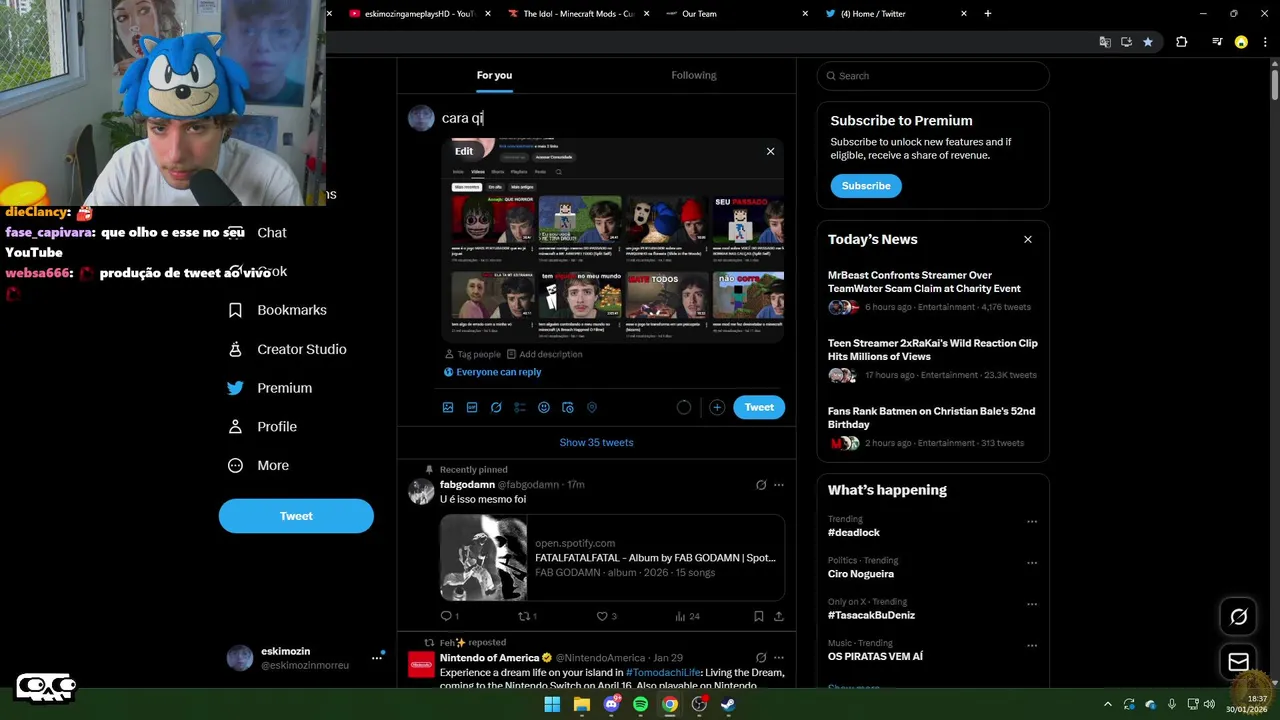Open more options on Nintendo of America tweet
The width and height of the screenshot is (1280, 720).
(x=779, y=657)
